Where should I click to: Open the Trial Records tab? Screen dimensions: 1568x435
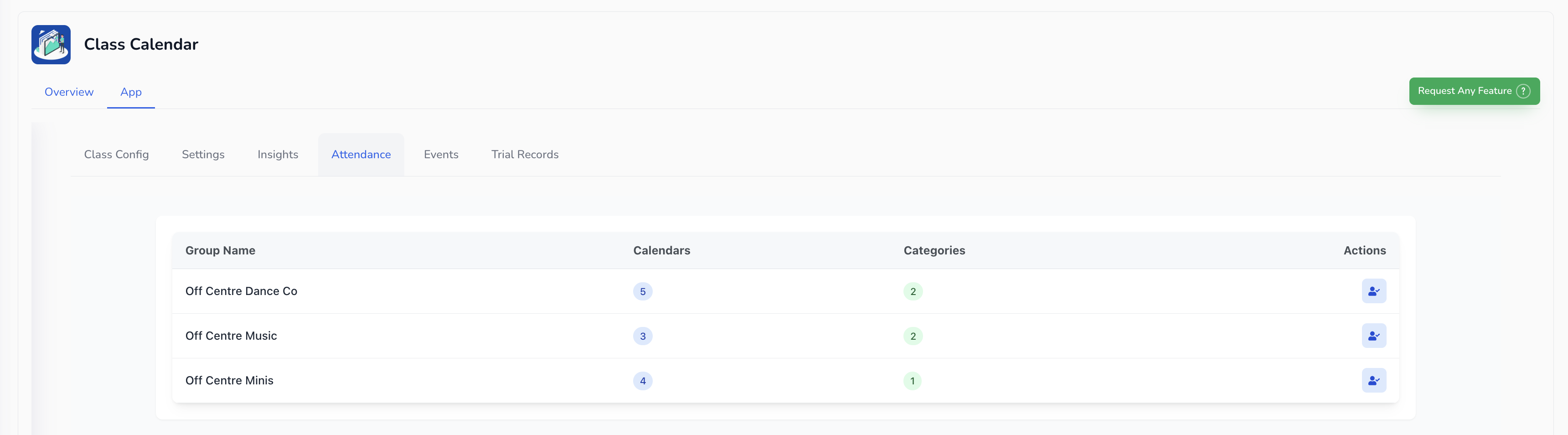tap(525, 155)
